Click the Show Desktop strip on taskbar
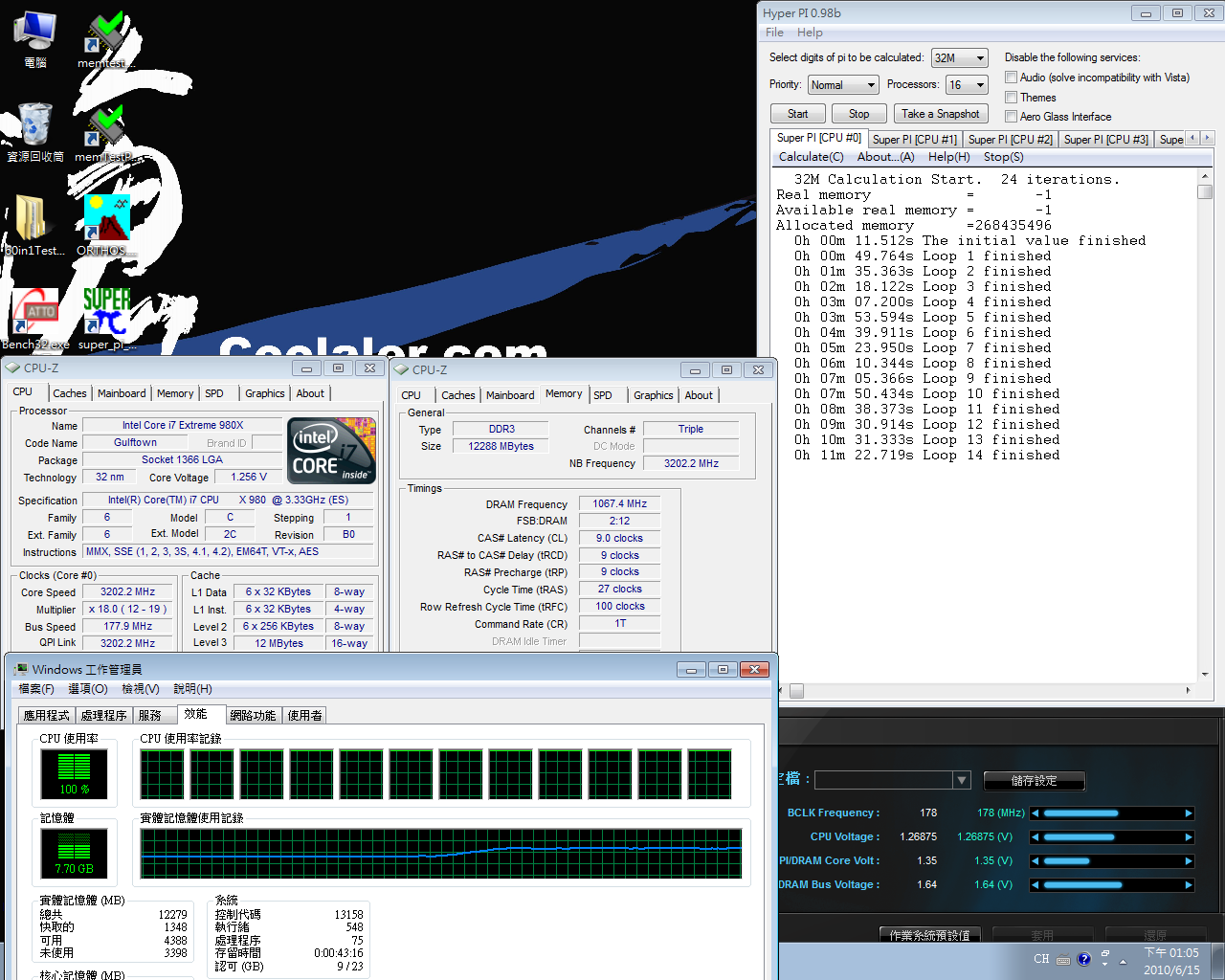Image resolution: width=1225 pixels, height=980 pixels. pos(1217,961)
